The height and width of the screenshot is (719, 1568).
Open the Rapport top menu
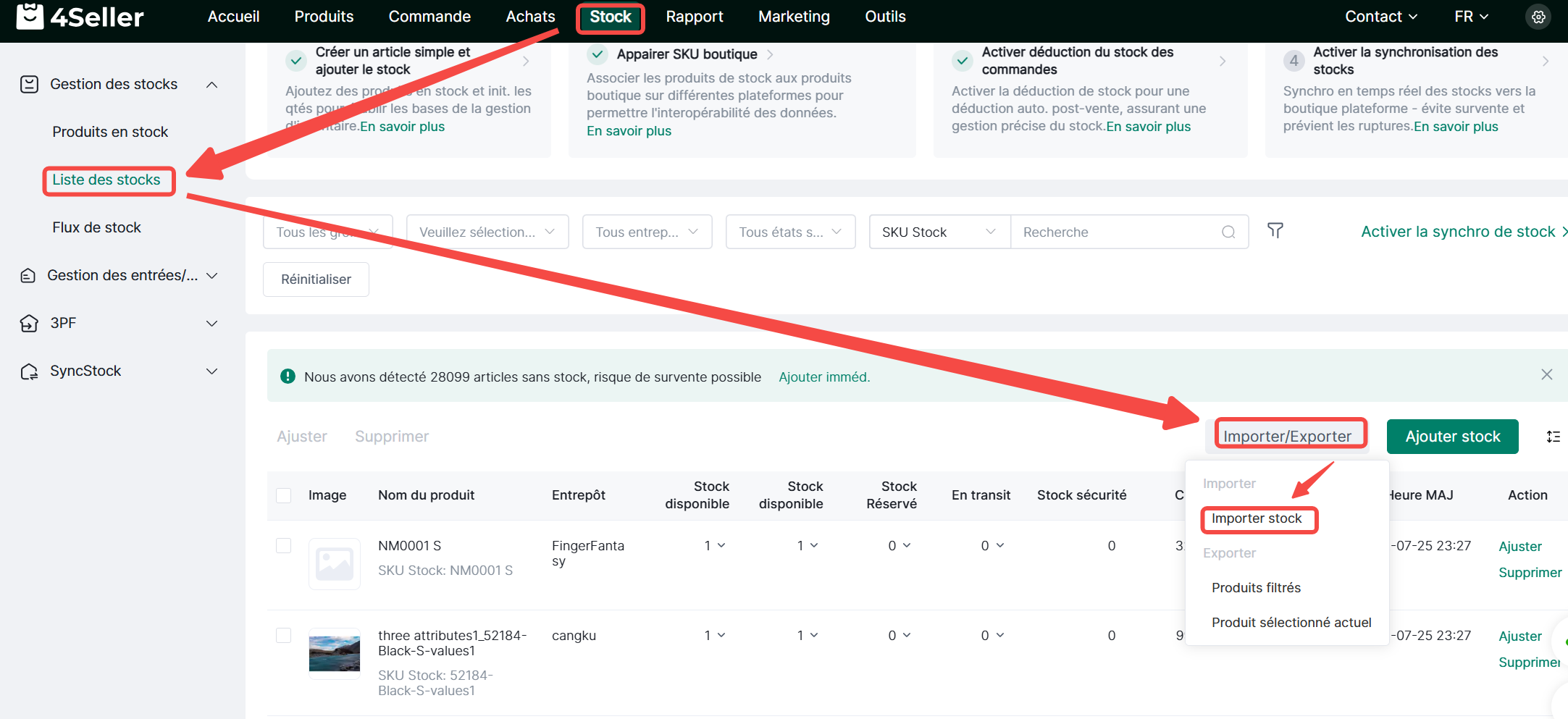coord(694,17)
